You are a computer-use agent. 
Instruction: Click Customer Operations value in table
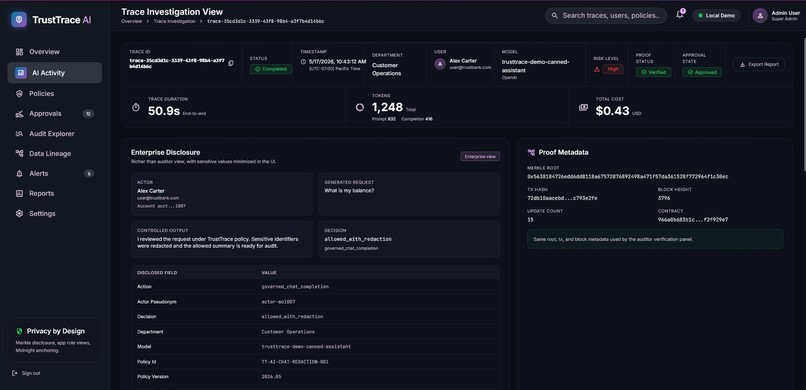(x=288, y=332)
